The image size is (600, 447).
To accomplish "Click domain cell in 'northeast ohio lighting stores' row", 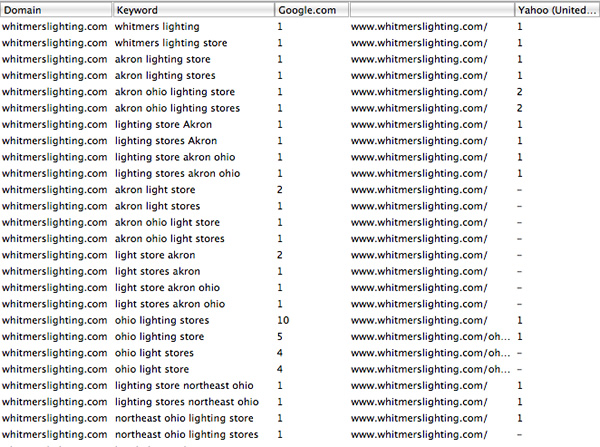I will [54, 435].
